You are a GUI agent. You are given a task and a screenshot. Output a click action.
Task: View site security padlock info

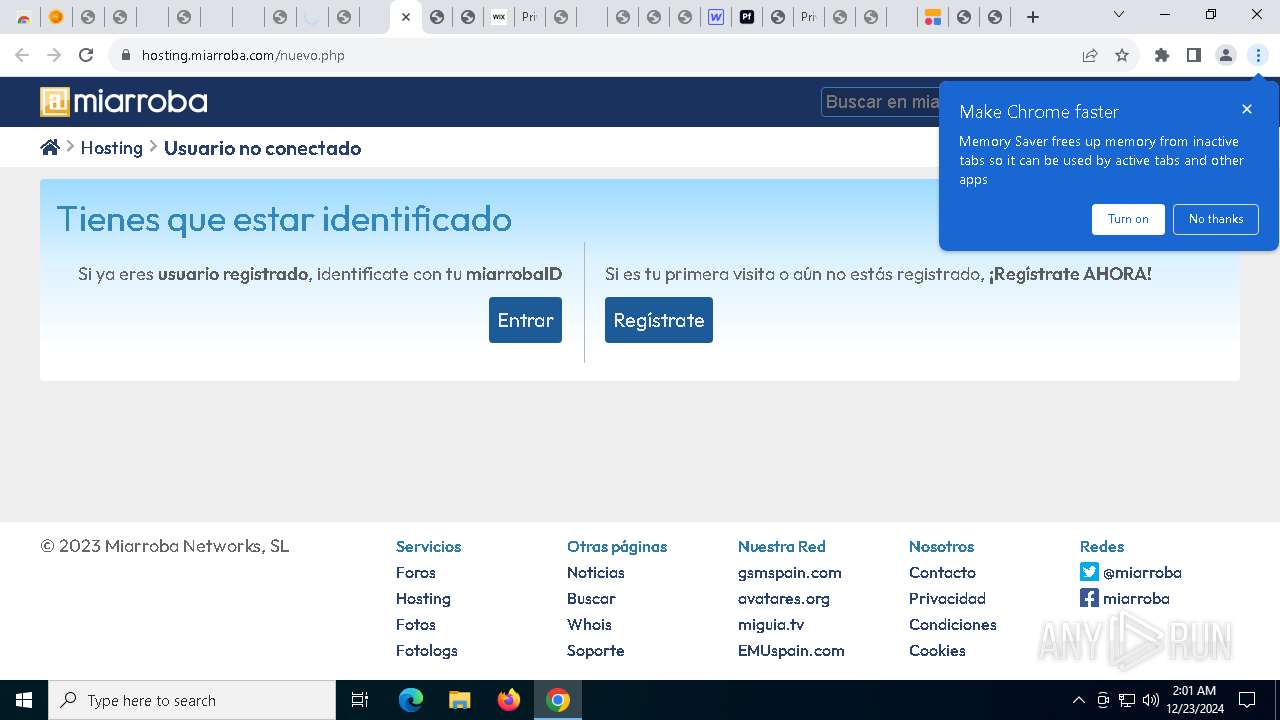pos(126,55)
